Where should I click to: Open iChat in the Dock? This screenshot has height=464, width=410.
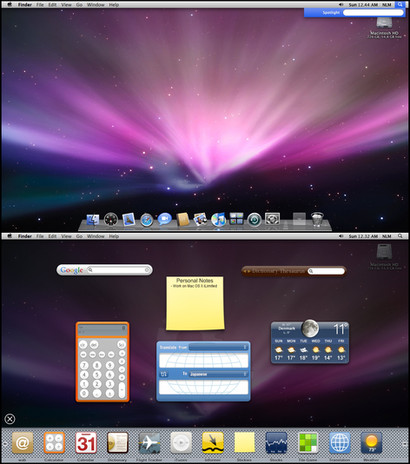(x=164, y=219)
